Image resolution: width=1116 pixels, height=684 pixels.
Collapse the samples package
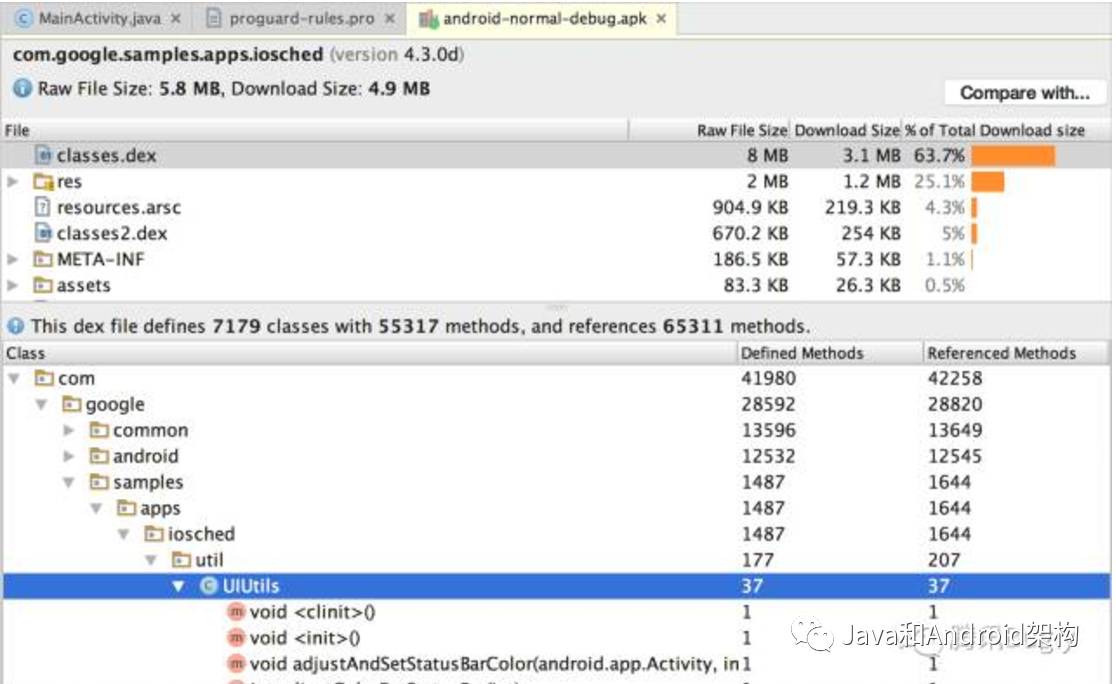point(68,483)
